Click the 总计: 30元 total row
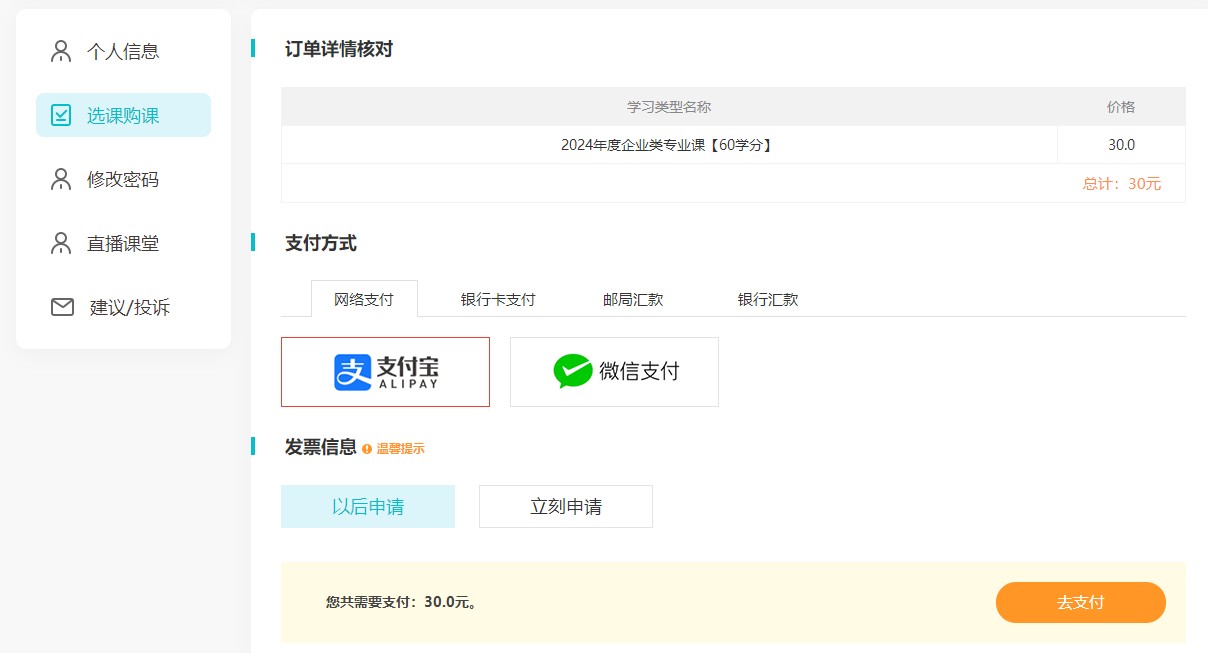Image resolution: width=1208 pixels, height=653 pixels. pyautogui.click(x=1121, y=184)
